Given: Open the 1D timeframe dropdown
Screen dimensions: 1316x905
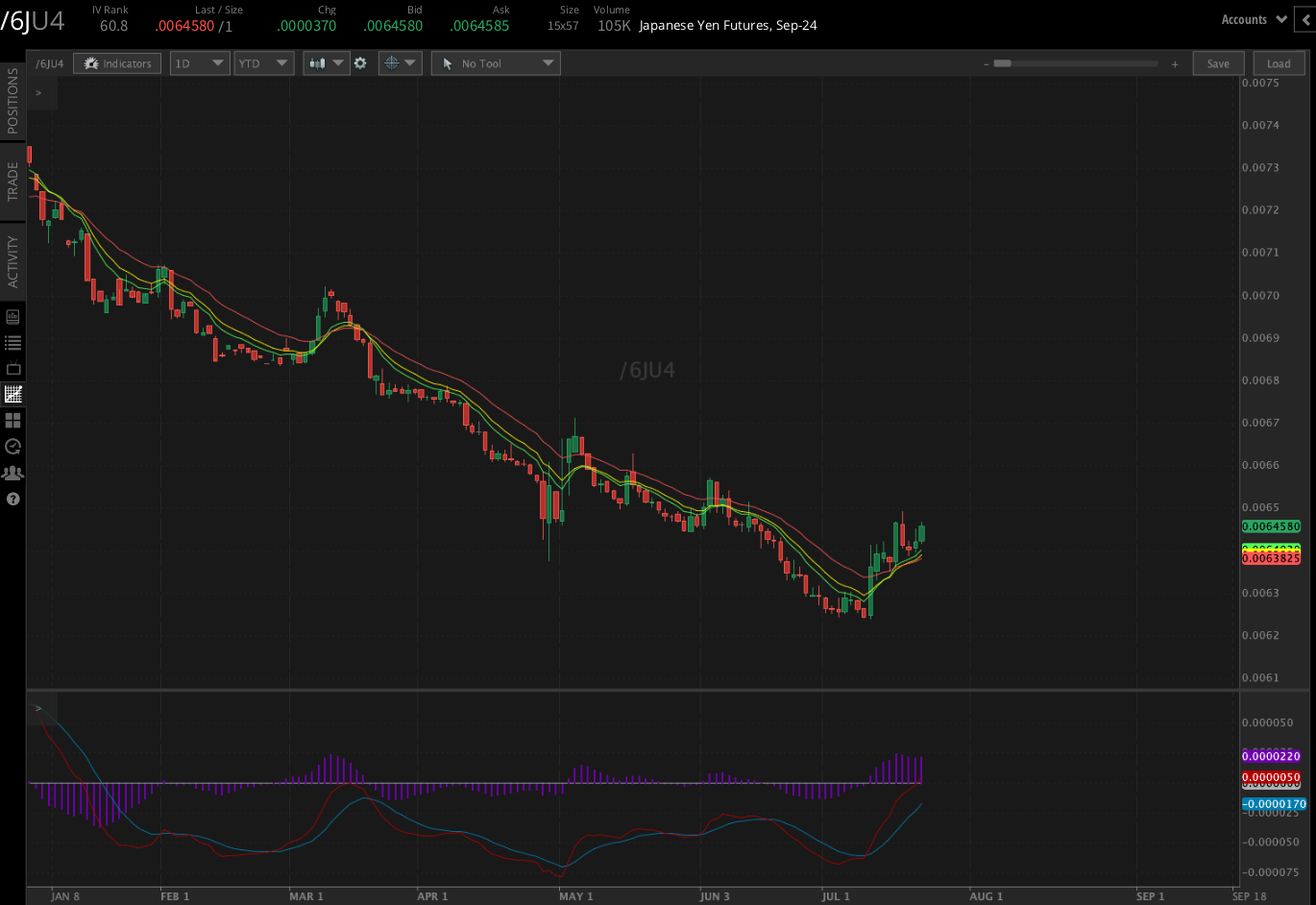Looking at the screenshot, I should coord(199,63).
